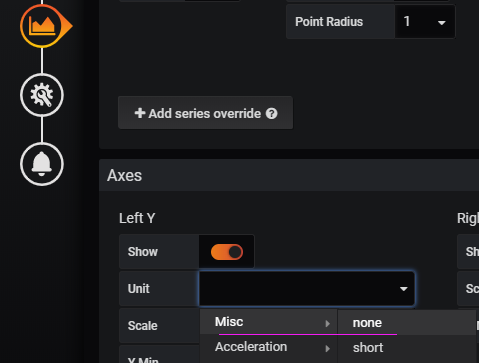Screen dimensions: 479x363
Task: Click the plus icon on Add series override
Action: coord(140,113)
